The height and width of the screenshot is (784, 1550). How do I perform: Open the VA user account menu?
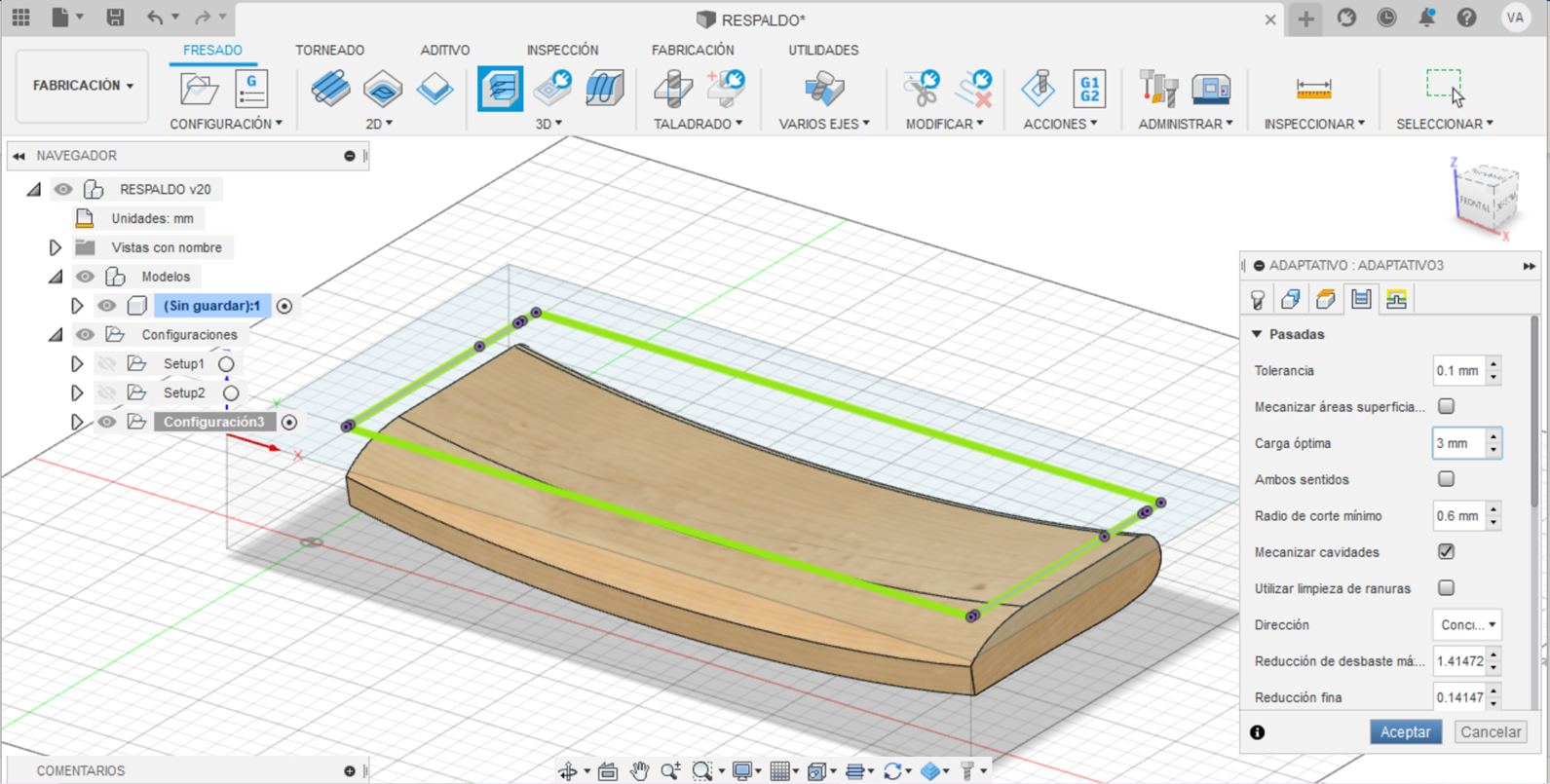1515,18
